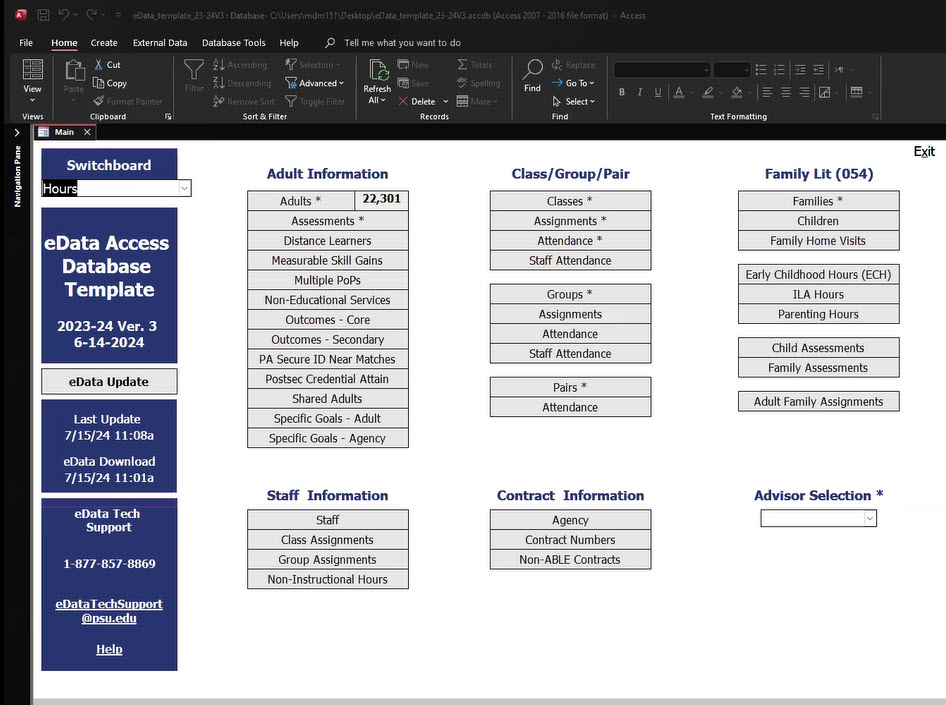Open the External Data ribbon tab

pos(160,43)
